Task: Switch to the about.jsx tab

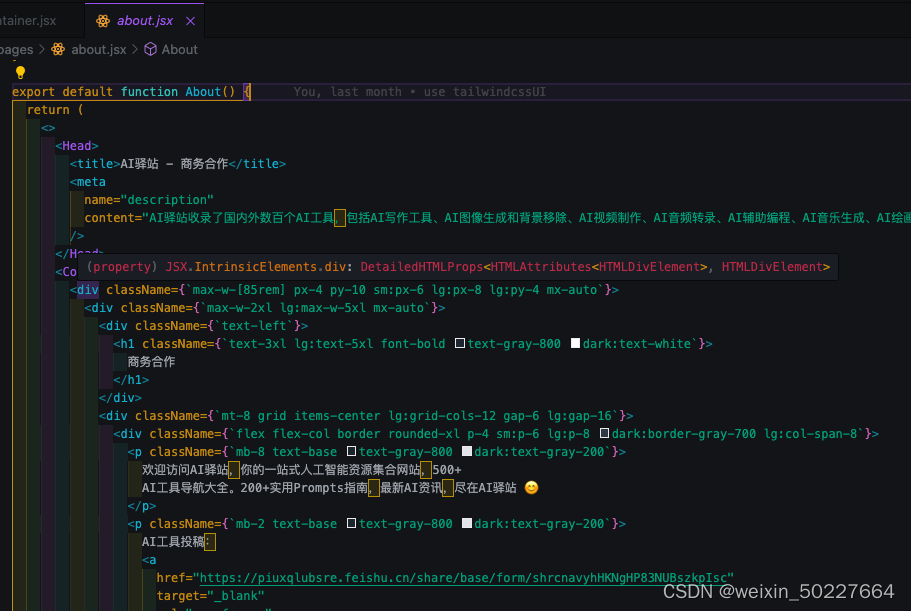Action: (x=144, y=21)
